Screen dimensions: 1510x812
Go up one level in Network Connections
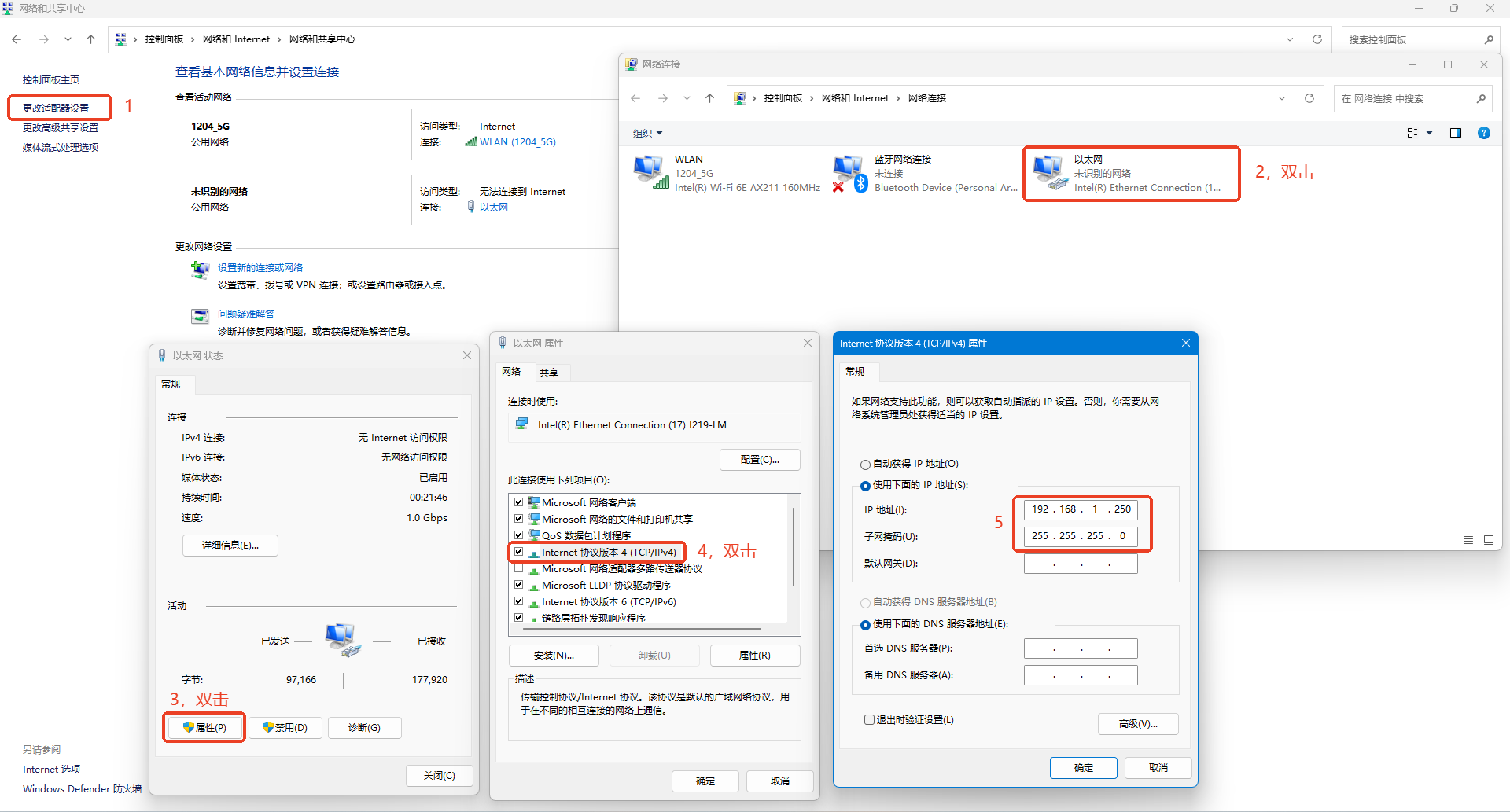click(709, 98)
